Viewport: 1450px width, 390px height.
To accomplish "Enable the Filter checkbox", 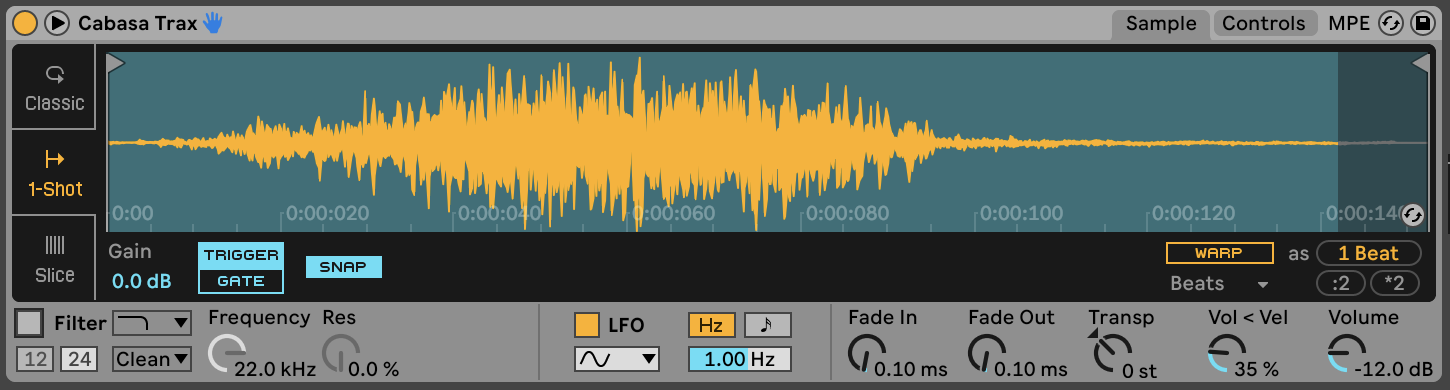I will point(30,323).
